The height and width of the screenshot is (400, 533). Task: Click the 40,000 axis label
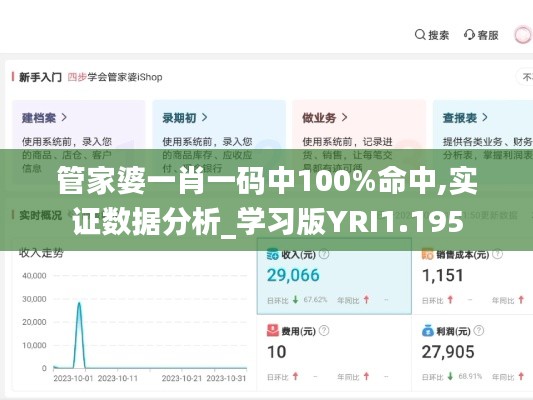click(34, 276)
